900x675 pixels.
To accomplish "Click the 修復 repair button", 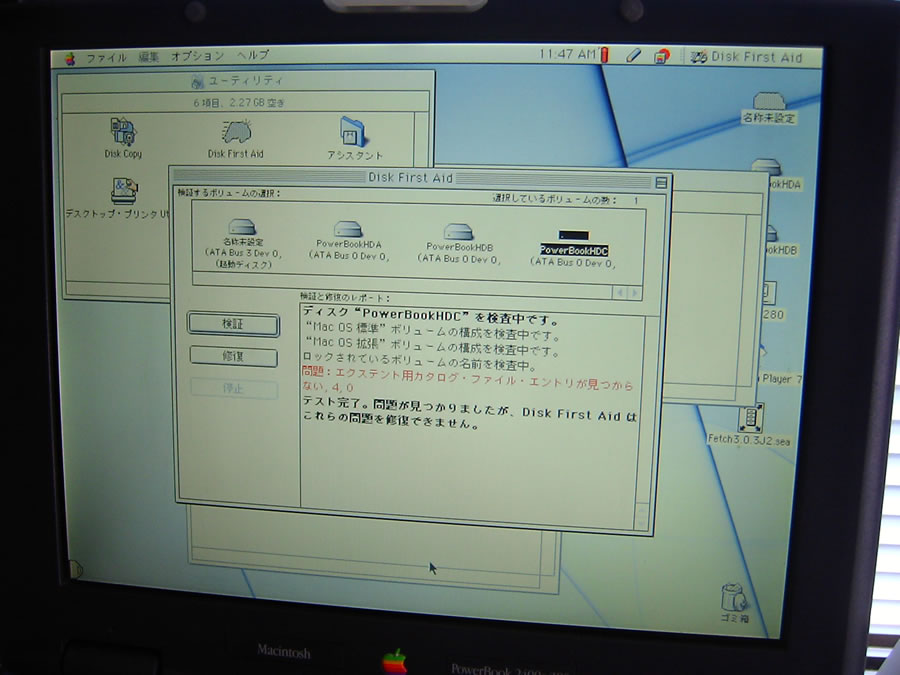I will (x=233, y=356).
